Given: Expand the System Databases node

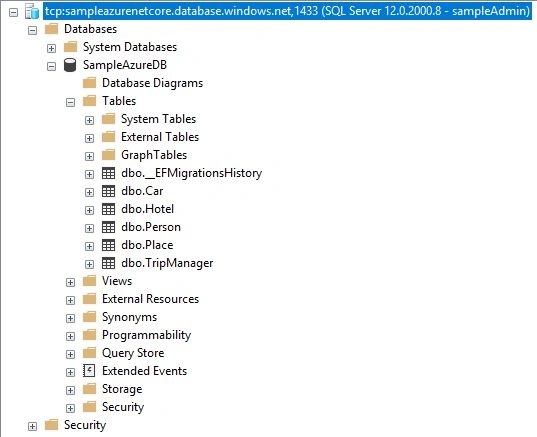Looking at the screenshot, I should point(51,49).
